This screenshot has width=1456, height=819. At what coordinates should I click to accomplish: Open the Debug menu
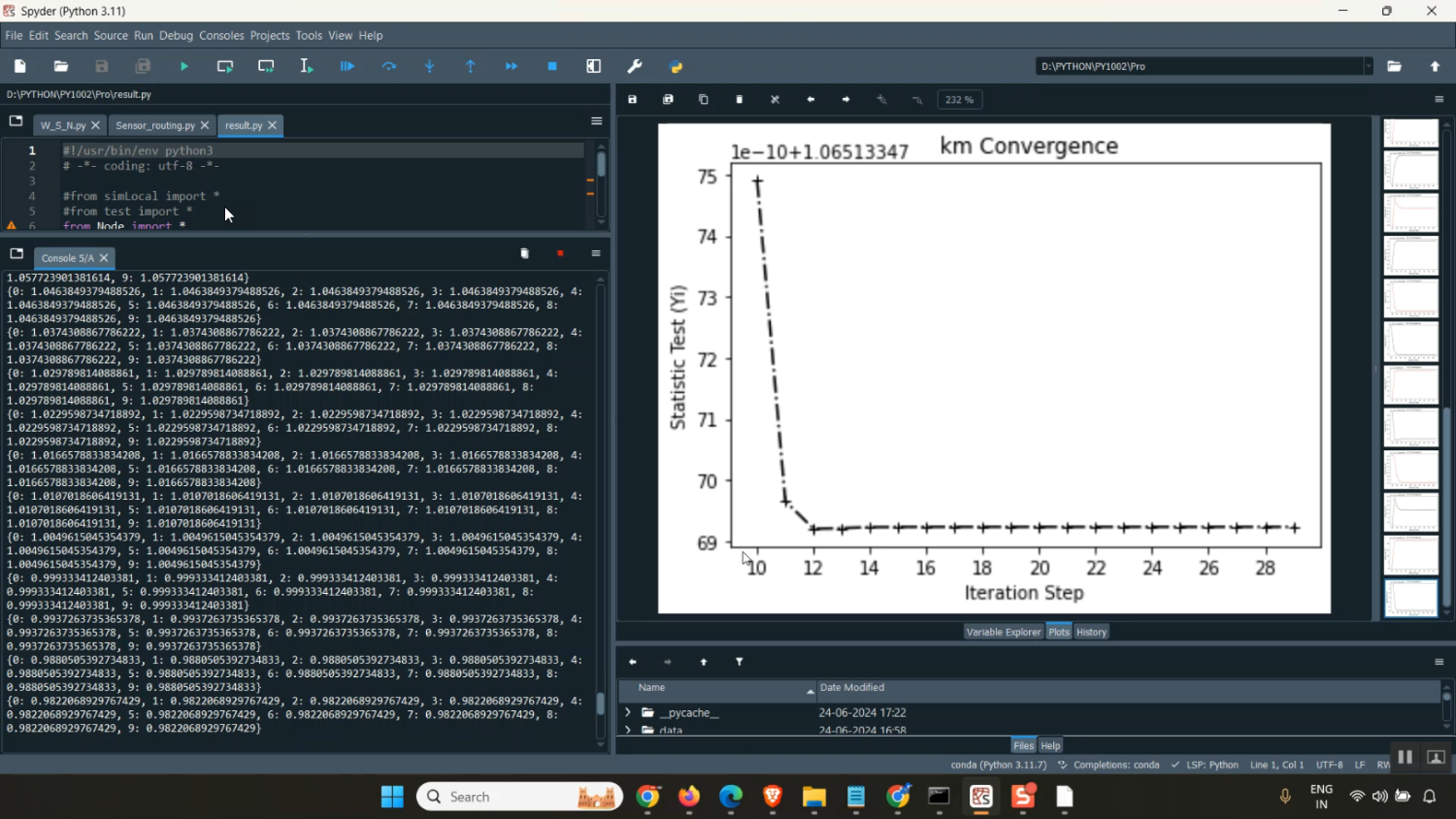[x=176, y=36]
